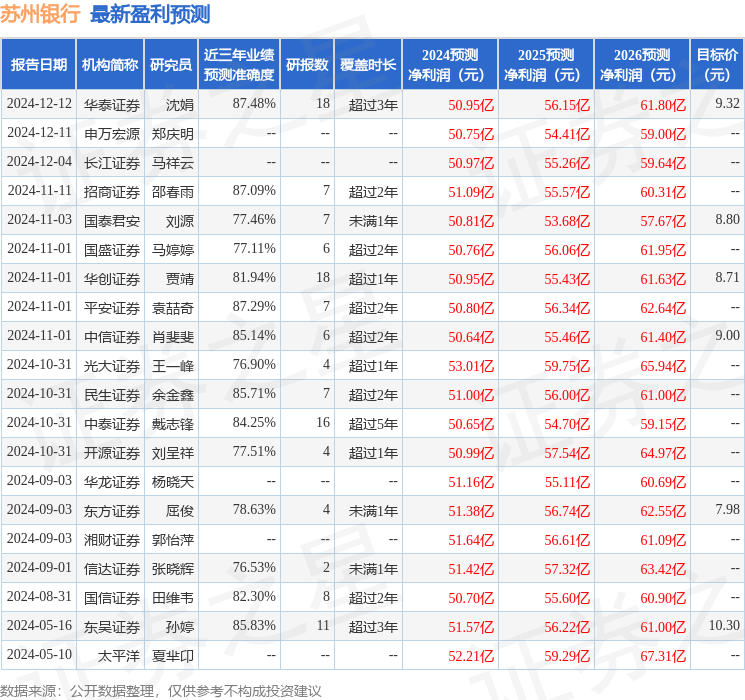Select the 国信证券 institution cell
745x700 pixels.
coord(112,598)
